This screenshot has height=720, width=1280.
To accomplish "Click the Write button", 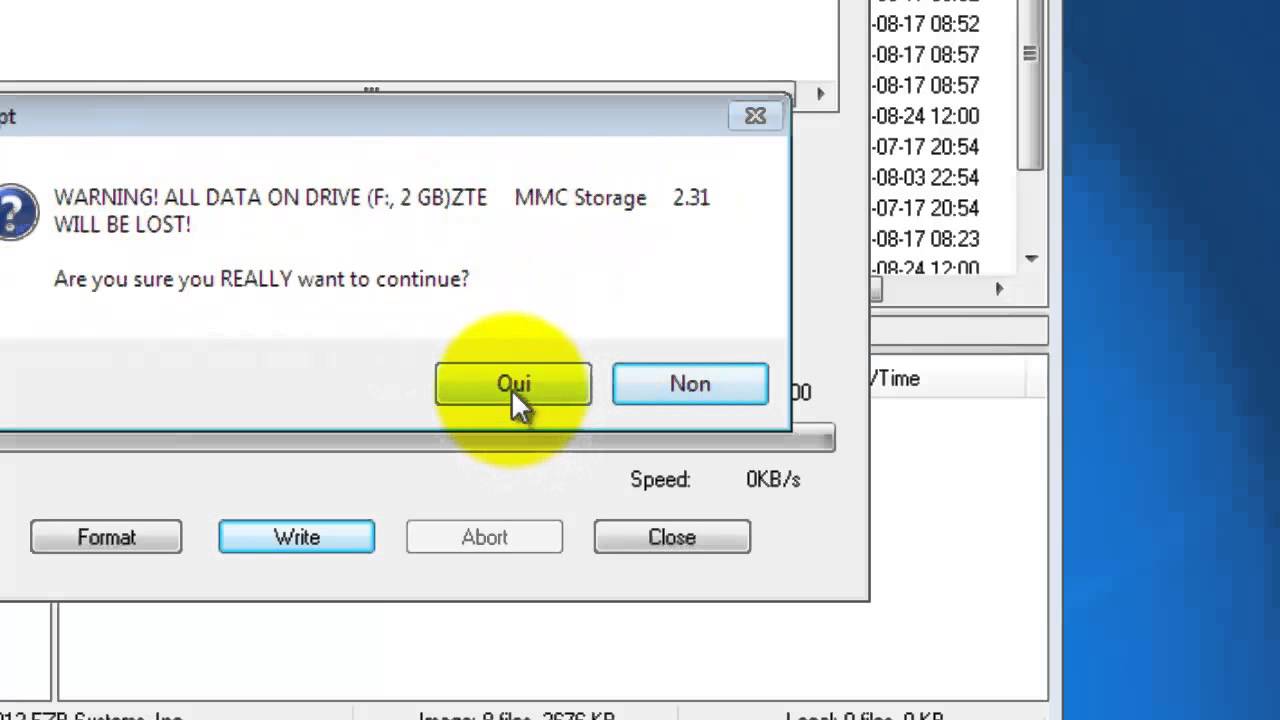I will pyautogui.click(x=297, y=537).
